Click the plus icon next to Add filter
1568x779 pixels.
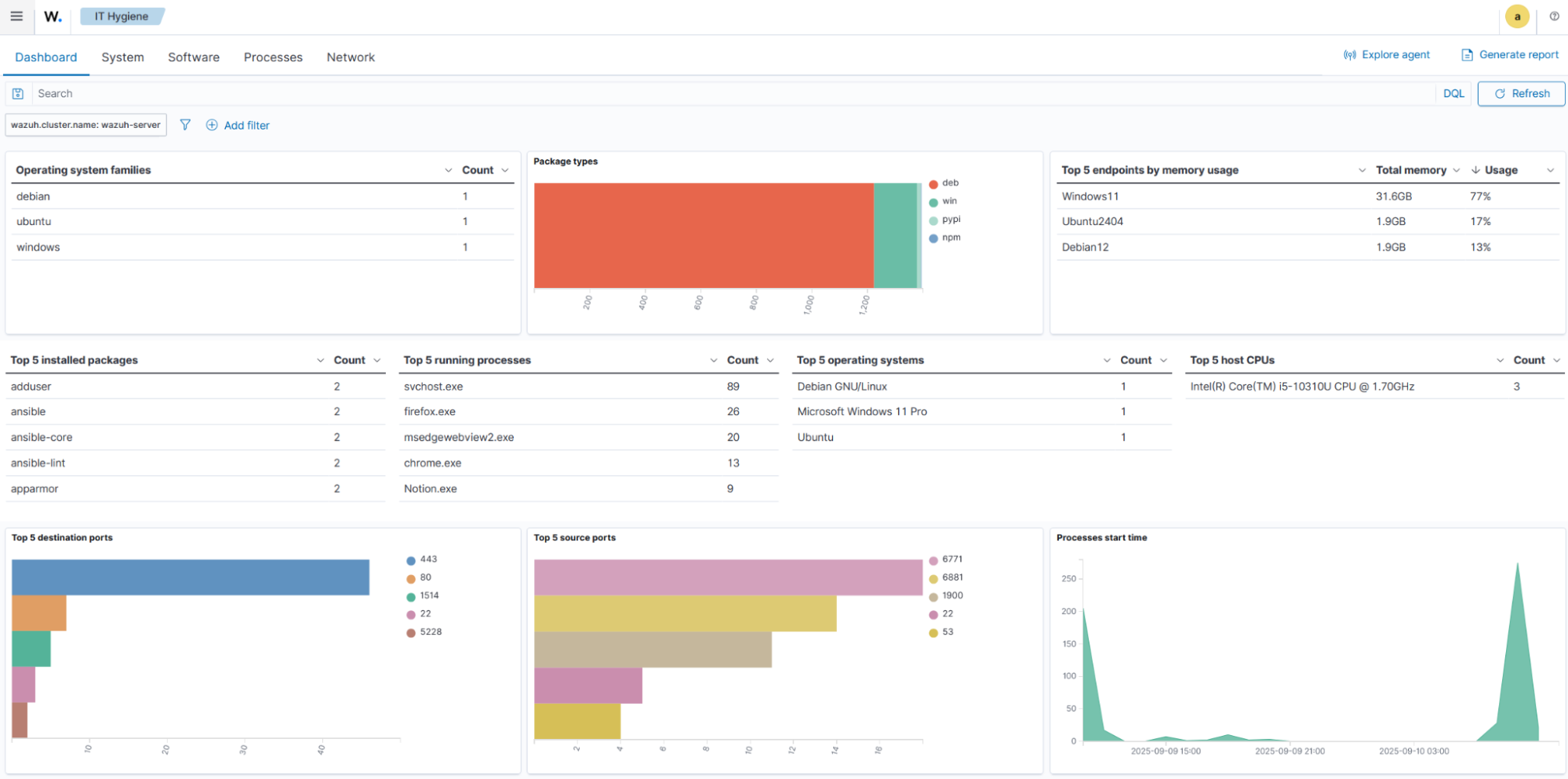coord(211,125)
